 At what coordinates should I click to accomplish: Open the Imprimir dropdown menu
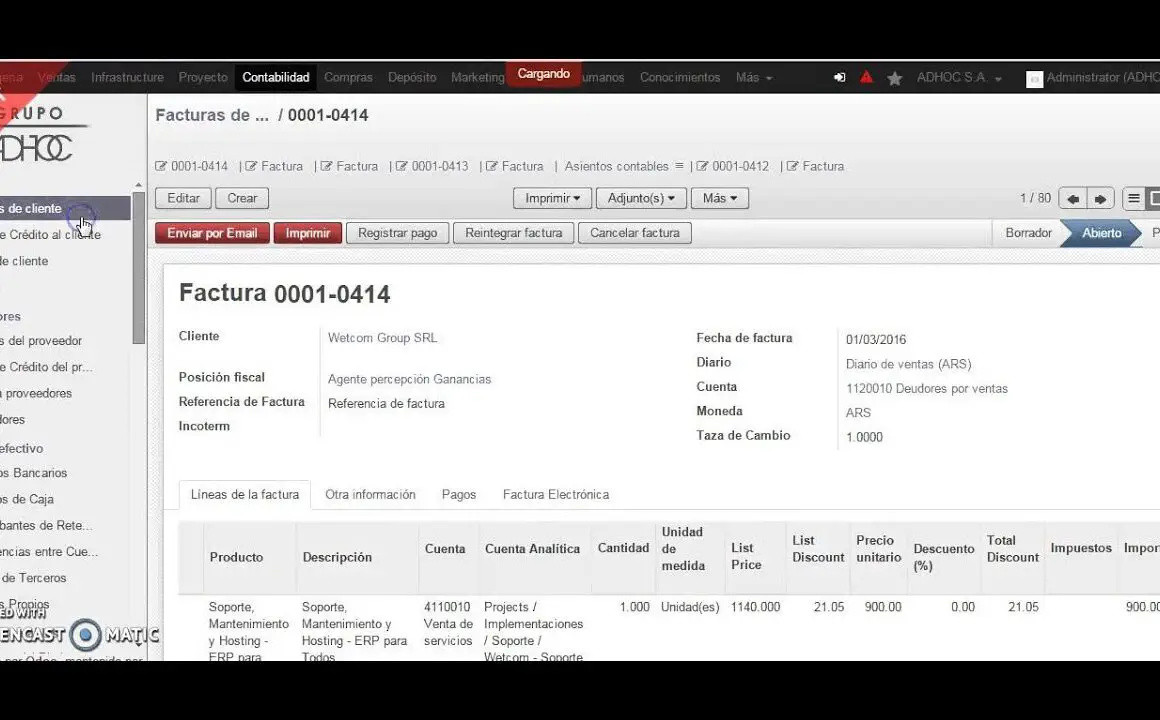[x=552, y=199]
